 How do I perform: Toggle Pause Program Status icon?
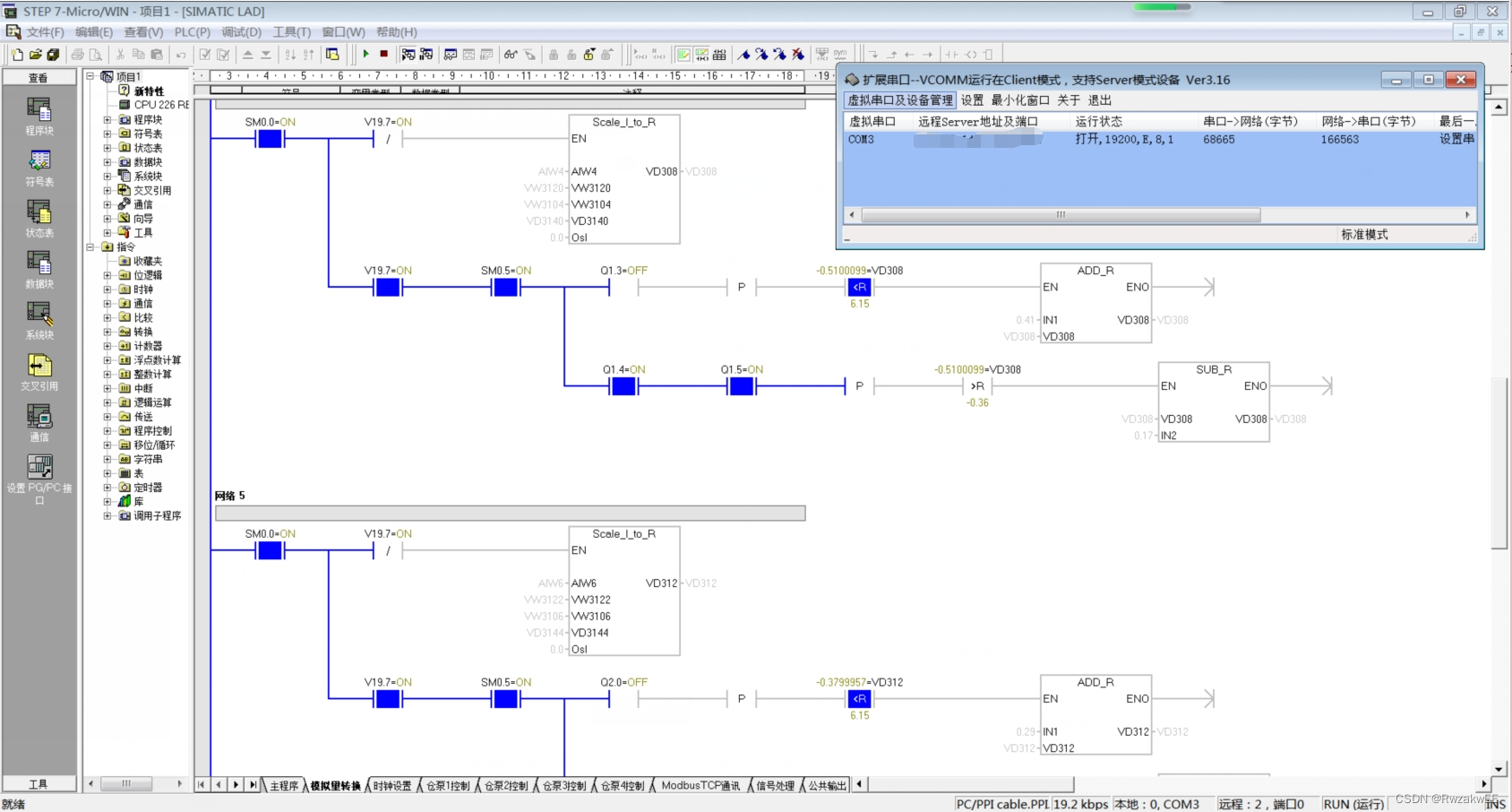426,55
